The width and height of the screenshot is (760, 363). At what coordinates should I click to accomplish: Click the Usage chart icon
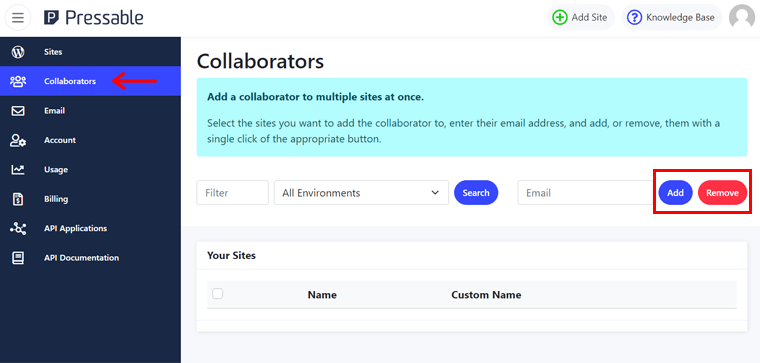(18, 170)
